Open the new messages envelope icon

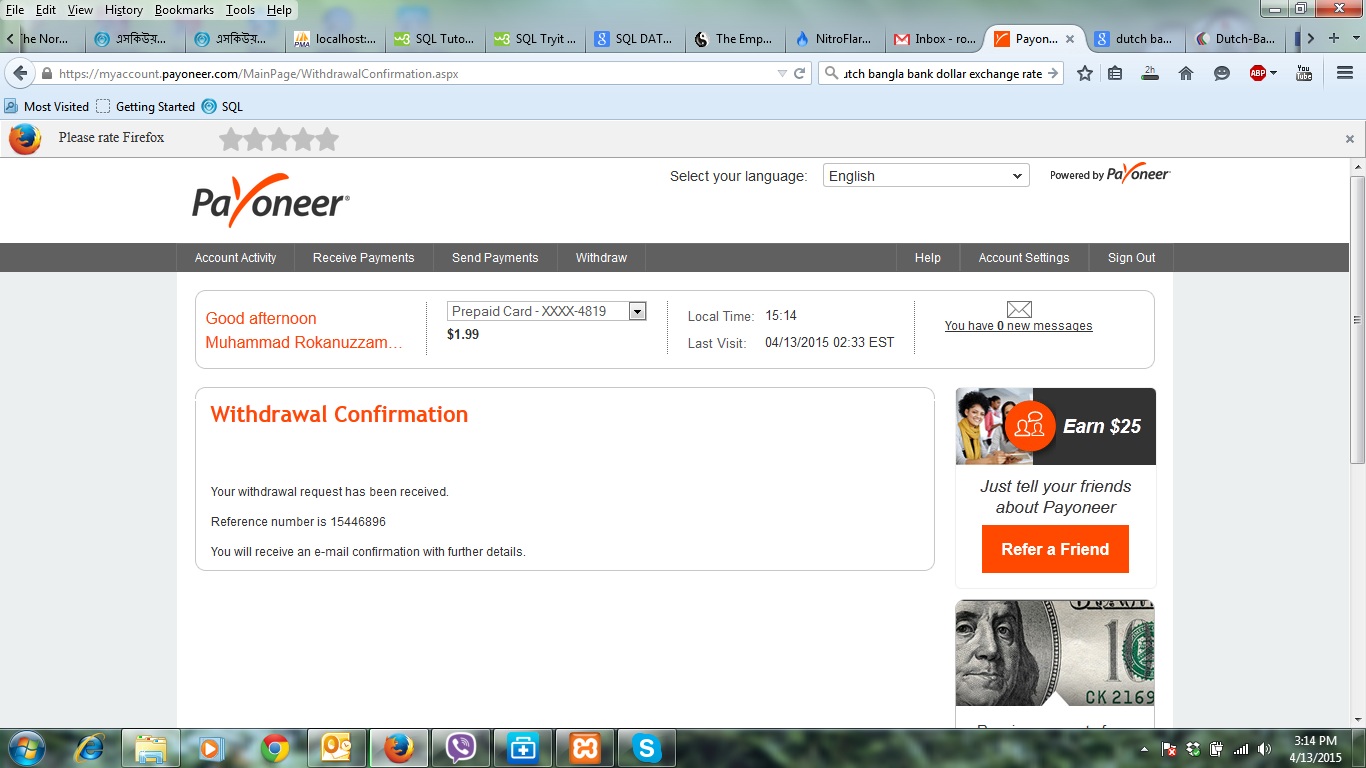point(1019,309)
